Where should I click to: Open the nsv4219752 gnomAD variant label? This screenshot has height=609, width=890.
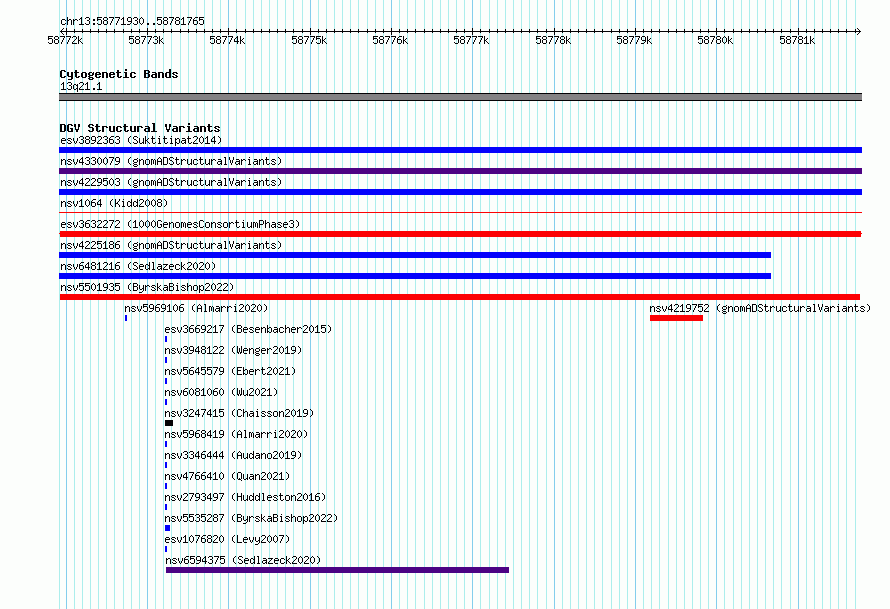760,308
